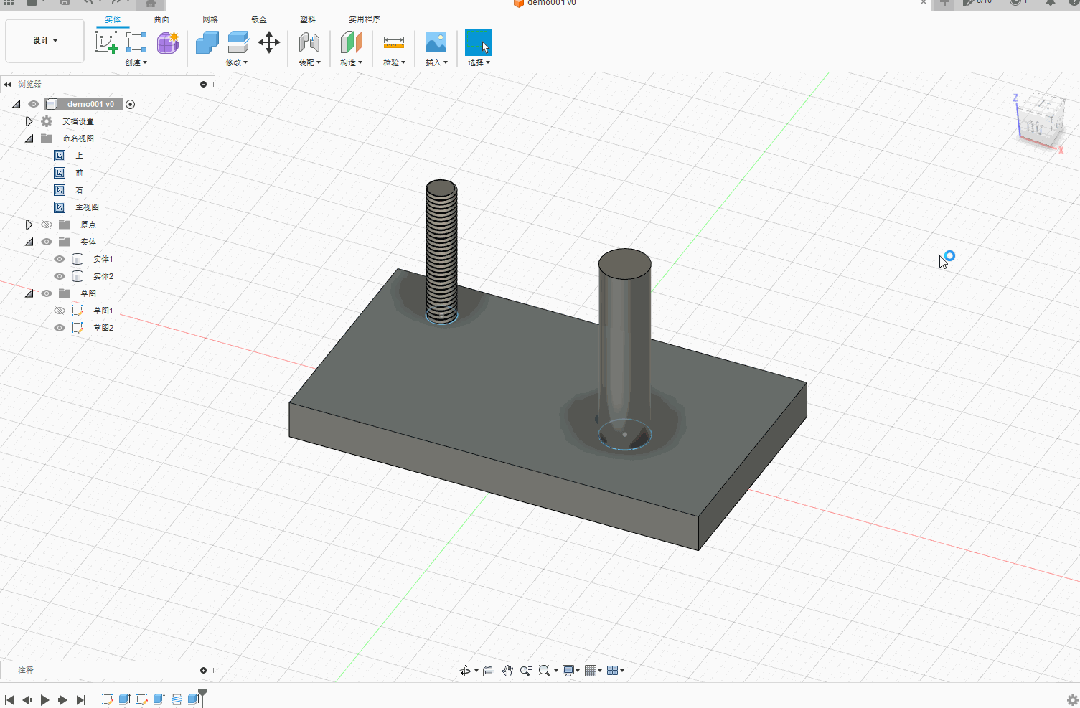Select the 主视图 named view

[87, 207]
